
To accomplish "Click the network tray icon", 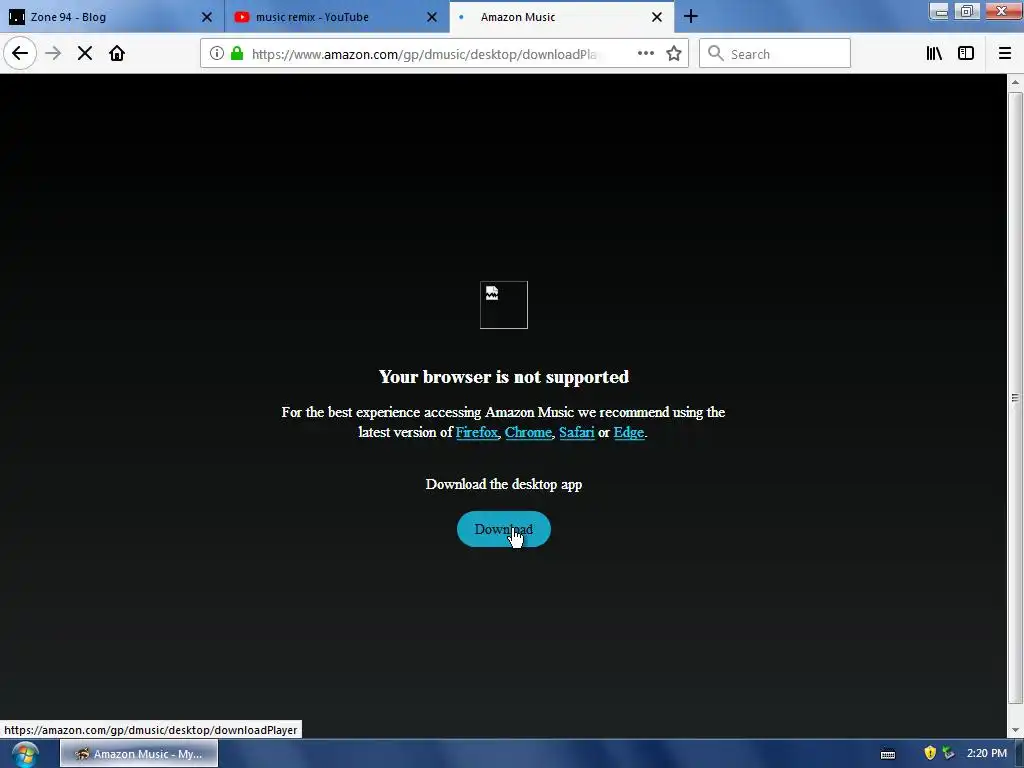I will pyautogui.click(x=948, y=754).
